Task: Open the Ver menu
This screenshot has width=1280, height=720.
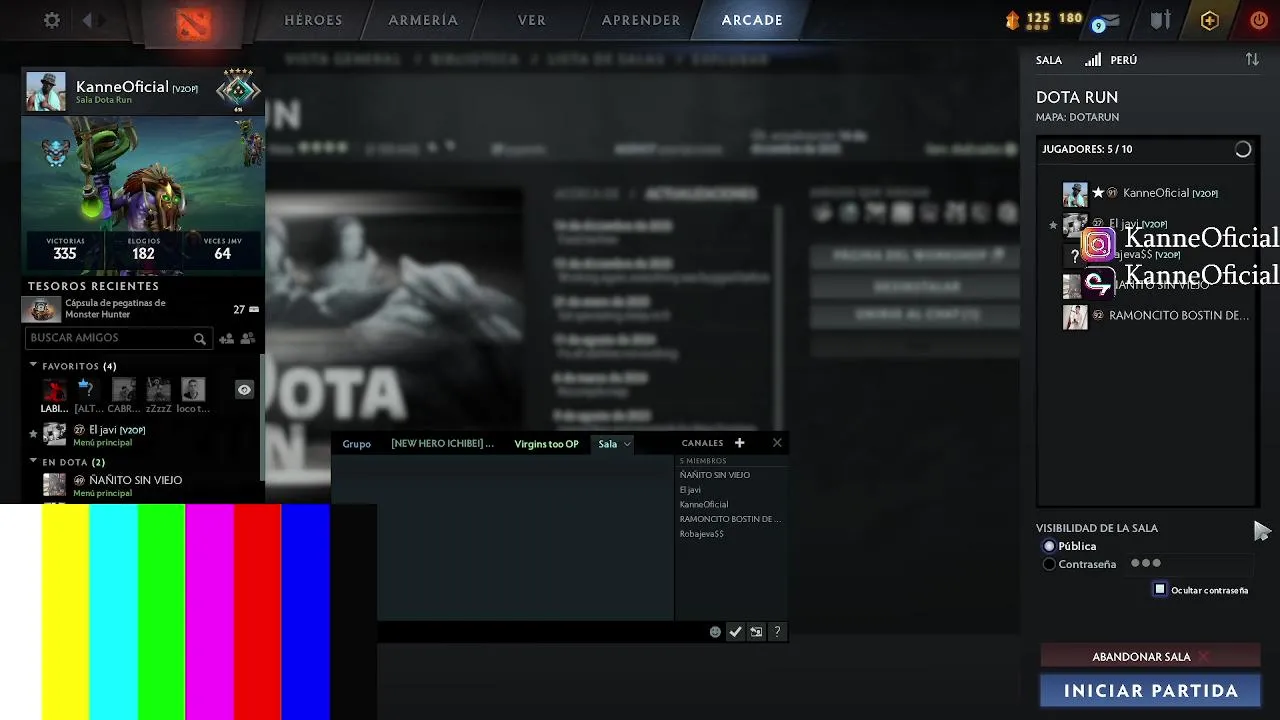Action: coord(532,20)
